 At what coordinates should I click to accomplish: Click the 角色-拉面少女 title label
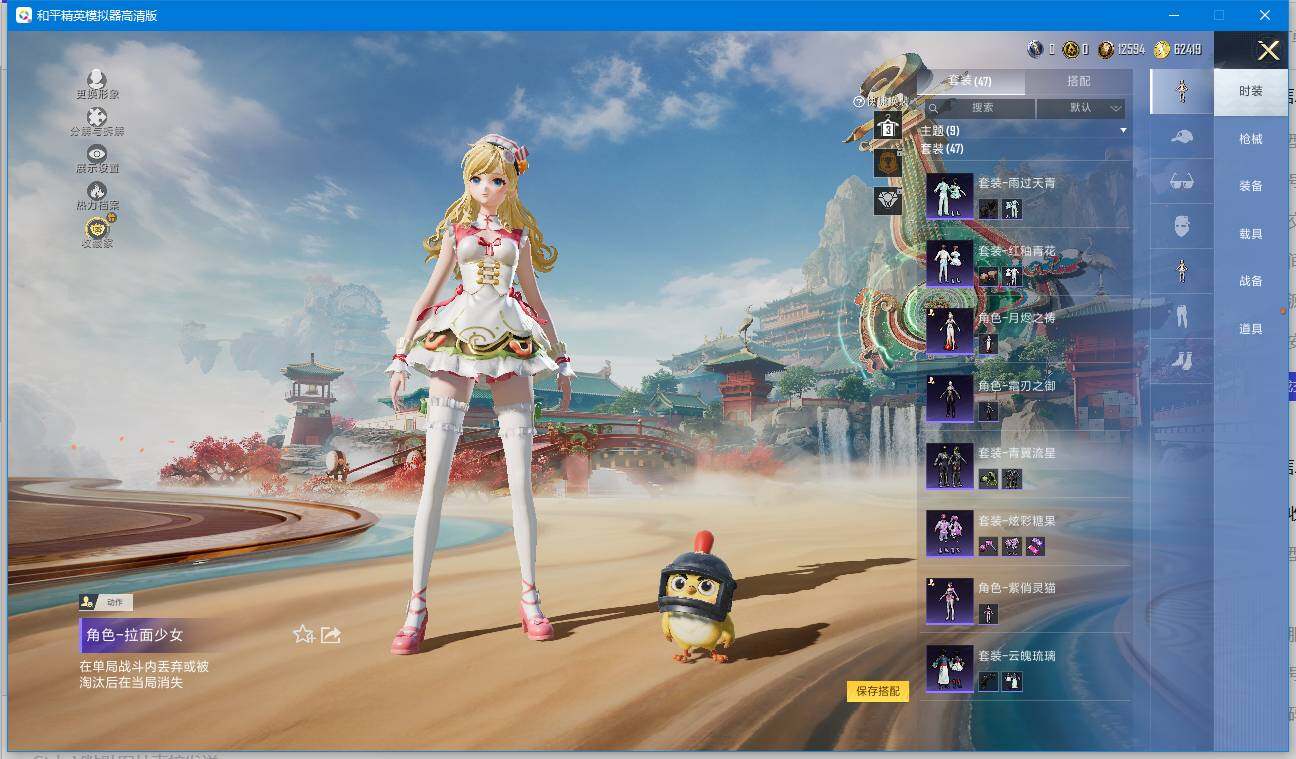click(135, 635)
